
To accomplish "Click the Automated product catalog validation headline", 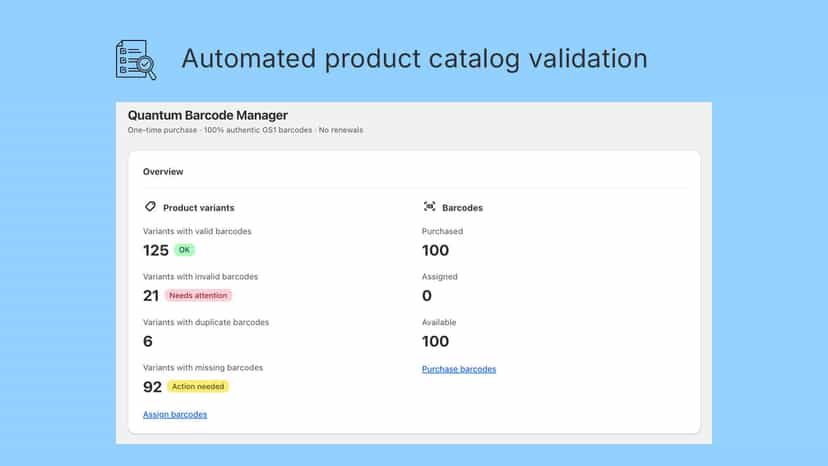I will [x=415, y=59].
